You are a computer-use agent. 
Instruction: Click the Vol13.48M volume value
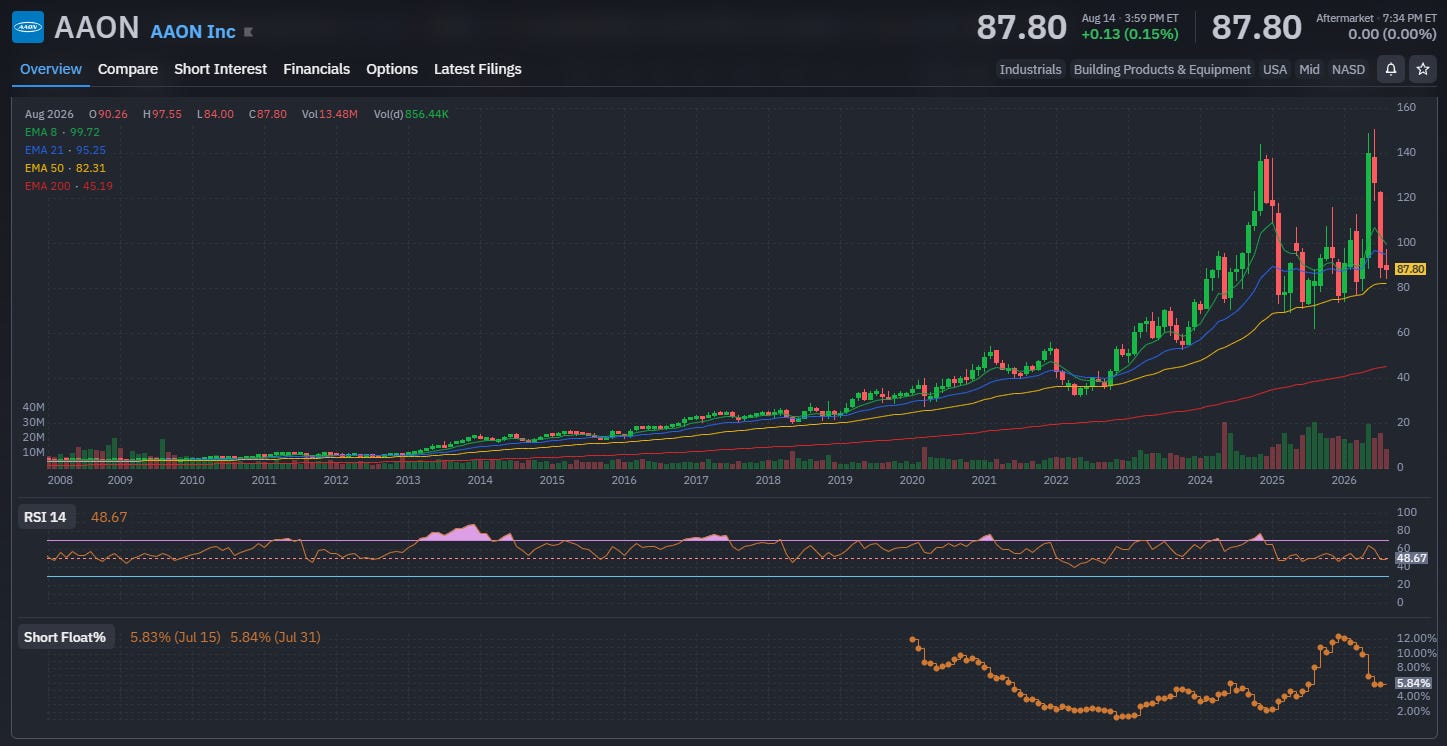coord(331,114)
